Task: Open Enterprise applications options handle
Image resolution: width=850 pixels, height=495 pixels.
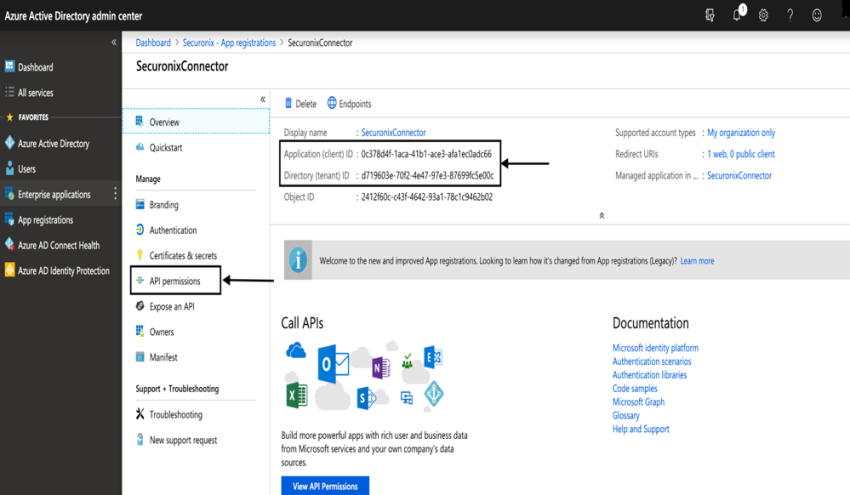Action: [115, 194]
